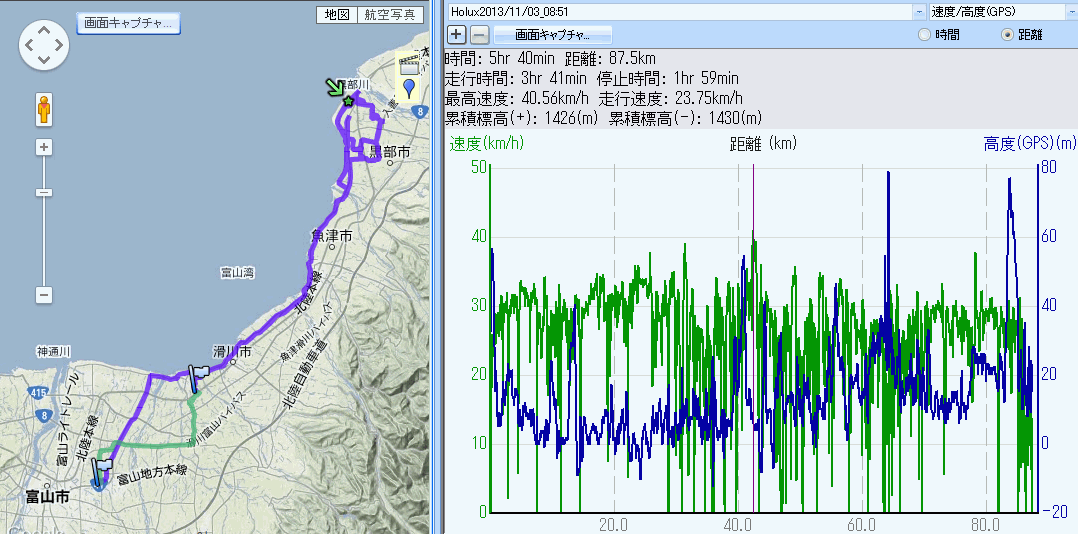Image resolution: width=1078 pixels, height=534 pixels.
Task: Click the map zoom slider handle
Action: 44,192
